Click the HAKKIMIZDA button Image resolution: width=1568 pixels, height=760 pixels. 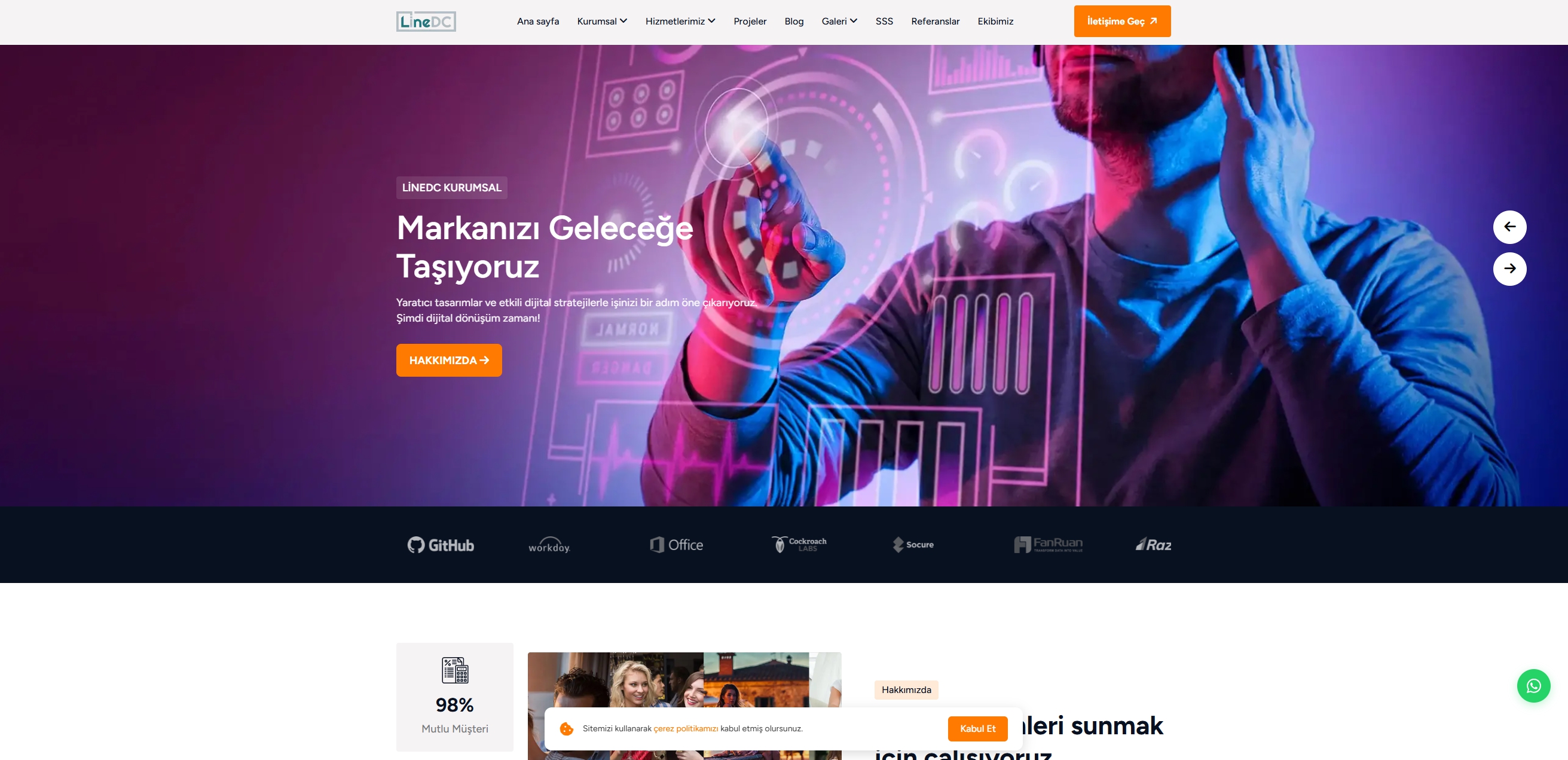point(448,361)
